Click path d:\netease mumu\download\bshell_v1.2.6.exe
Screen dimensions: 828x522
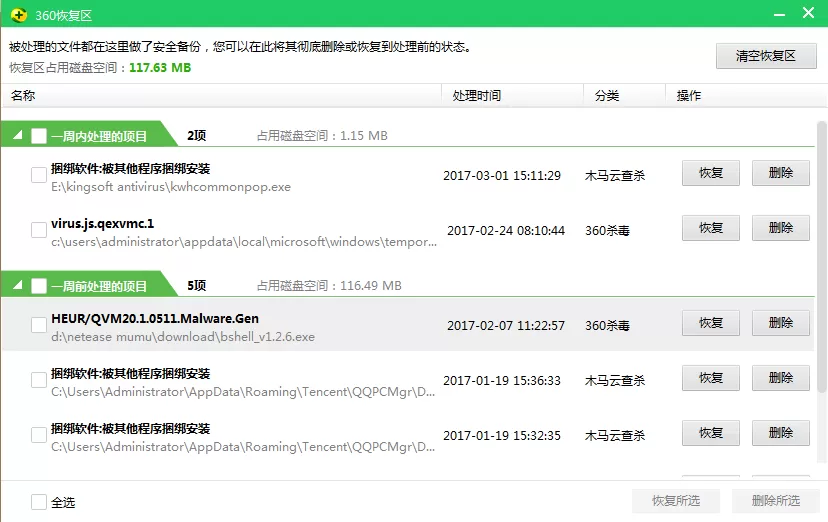point(183,337)
